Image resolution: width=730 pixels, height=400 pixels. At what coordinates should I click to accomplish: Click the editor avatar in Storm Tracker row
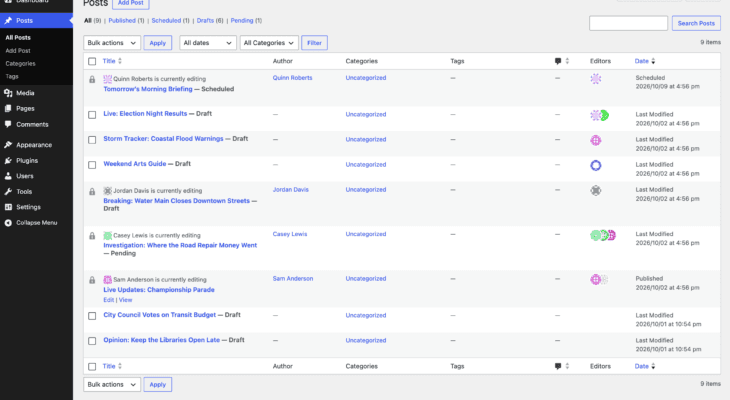point(596,140)
